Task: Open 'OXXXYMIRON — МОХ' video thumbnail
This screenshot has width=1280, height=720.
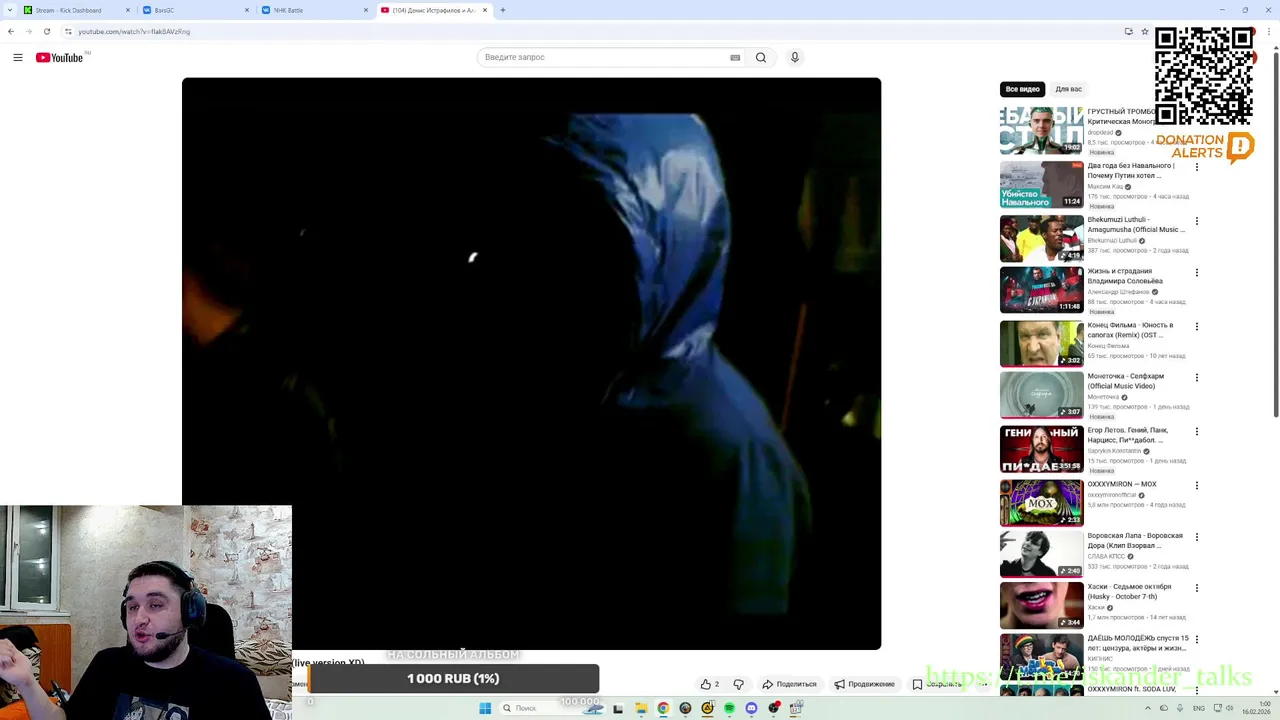Action: pos(1041,503)
